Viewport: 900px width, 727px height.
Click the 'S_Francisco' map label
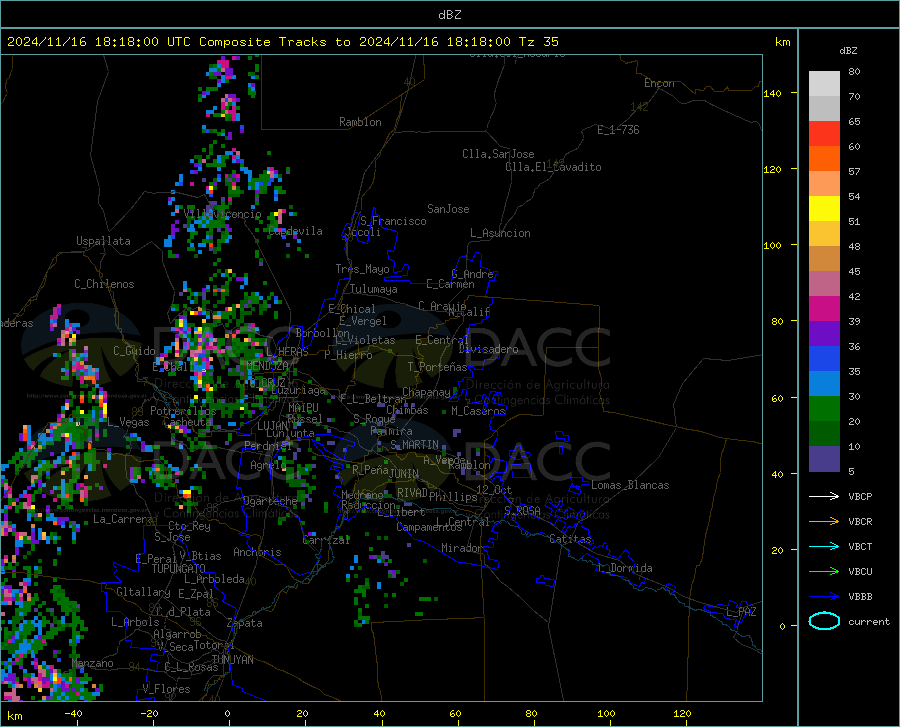click(x=393, y=221)
